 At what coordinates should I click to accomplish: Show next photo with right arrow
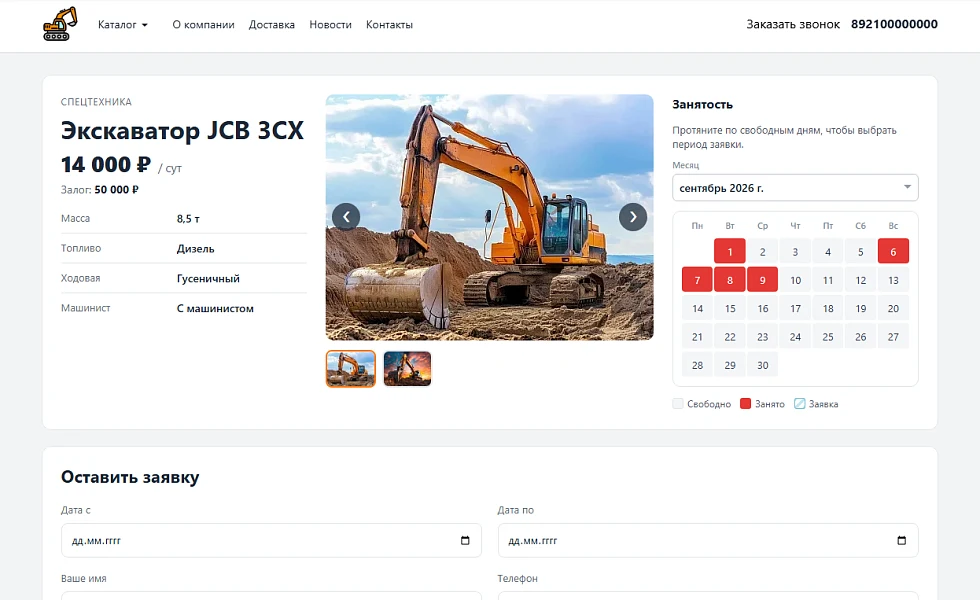pyautogui.click(x=633, y=217)
